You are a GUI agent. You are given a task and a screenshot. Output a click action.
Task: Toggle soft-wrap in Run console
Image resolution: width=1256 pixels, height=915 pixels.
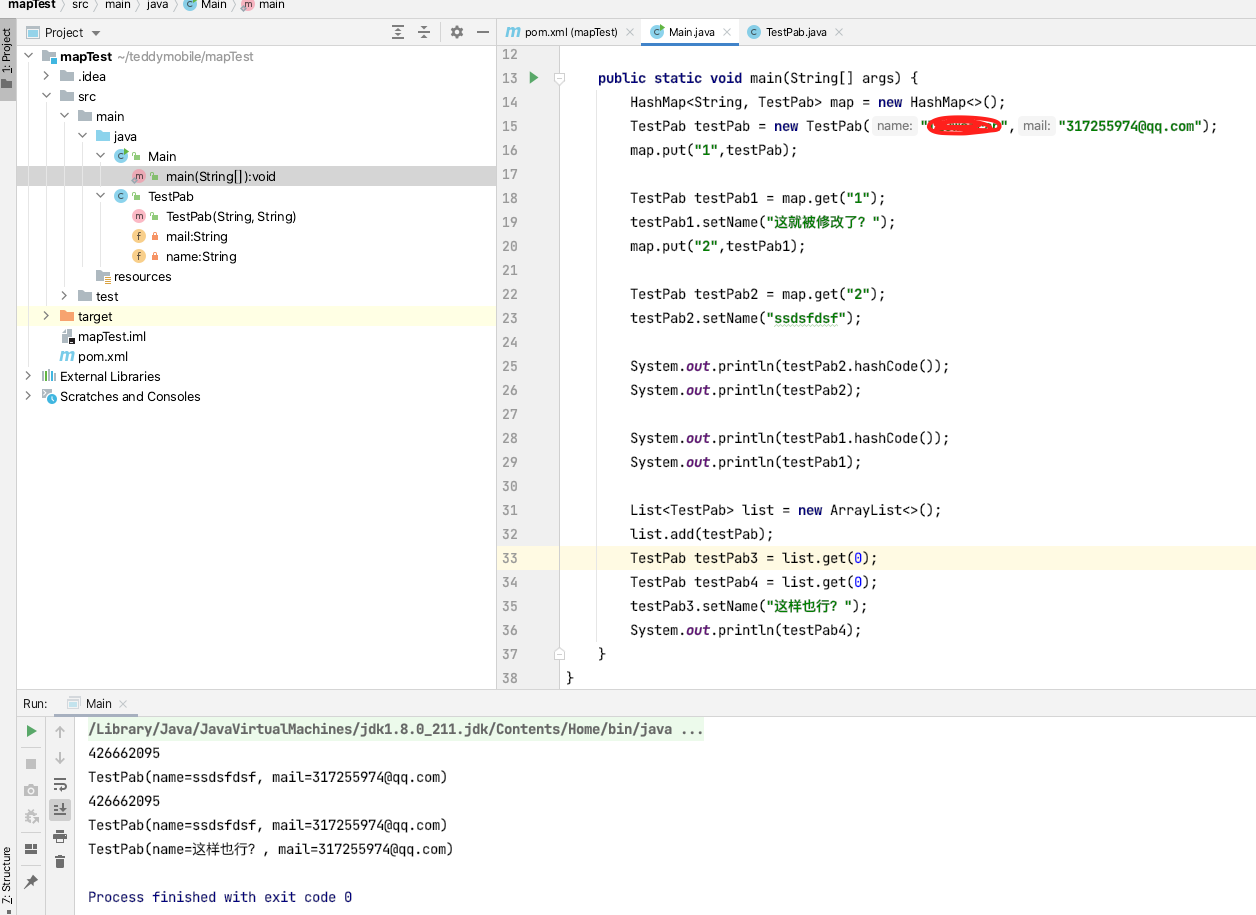[60, 784]
